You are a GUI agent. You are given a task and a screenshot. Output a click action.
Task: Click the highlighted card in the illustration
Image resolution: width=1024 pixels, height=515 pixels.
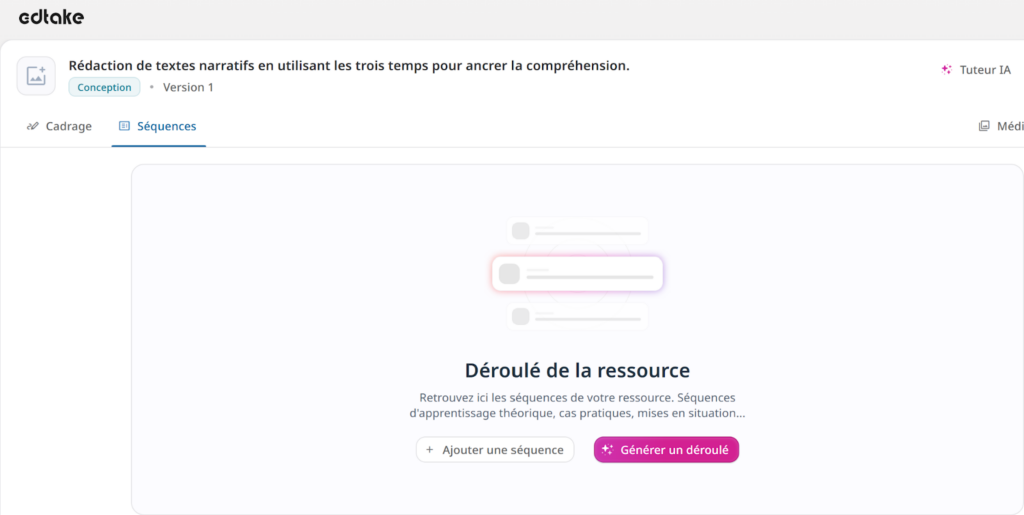pos(577,273)
